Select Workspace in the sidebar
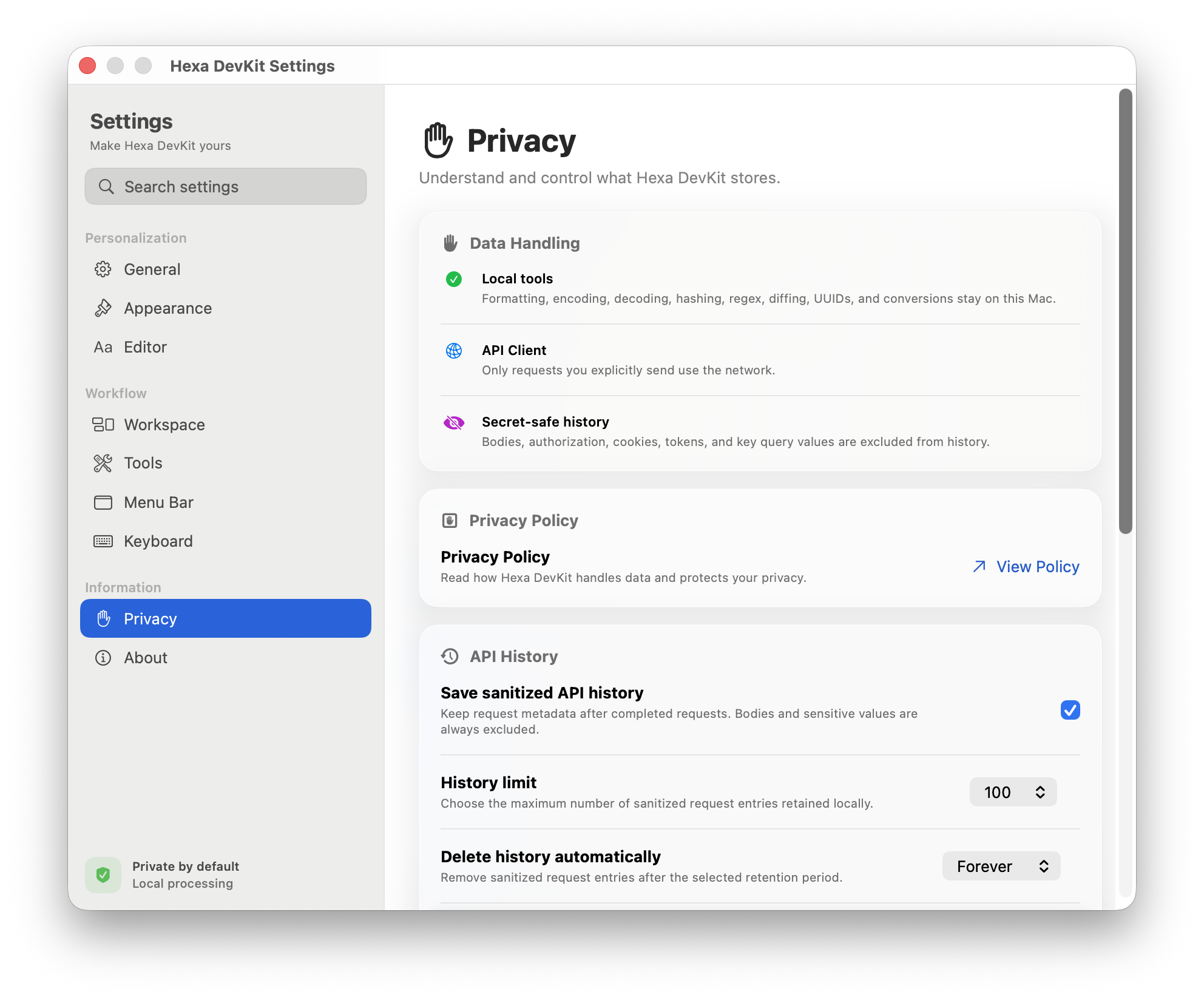 coord(226,425)
